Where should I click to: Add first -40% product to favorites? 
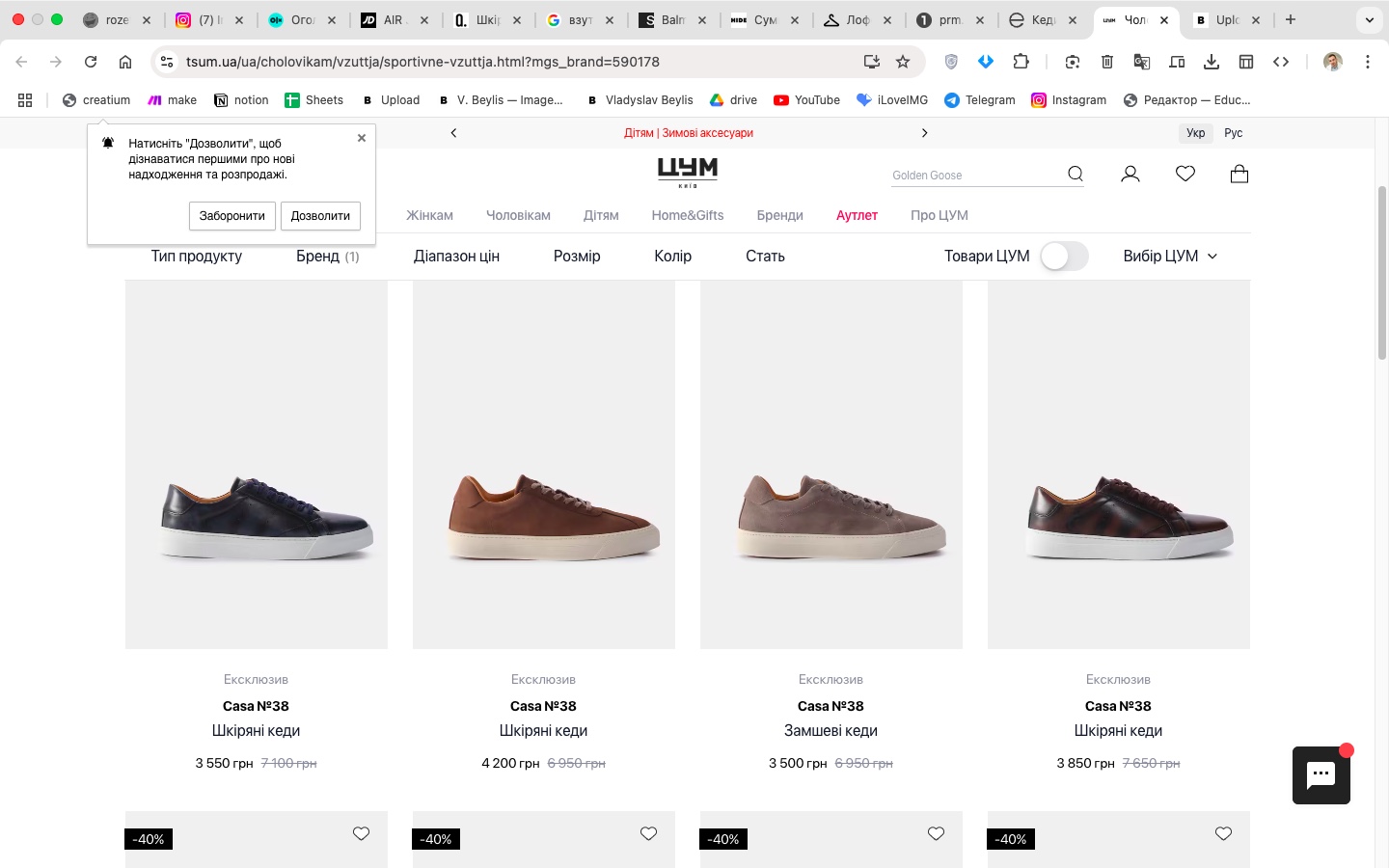(x=361, y=834)
